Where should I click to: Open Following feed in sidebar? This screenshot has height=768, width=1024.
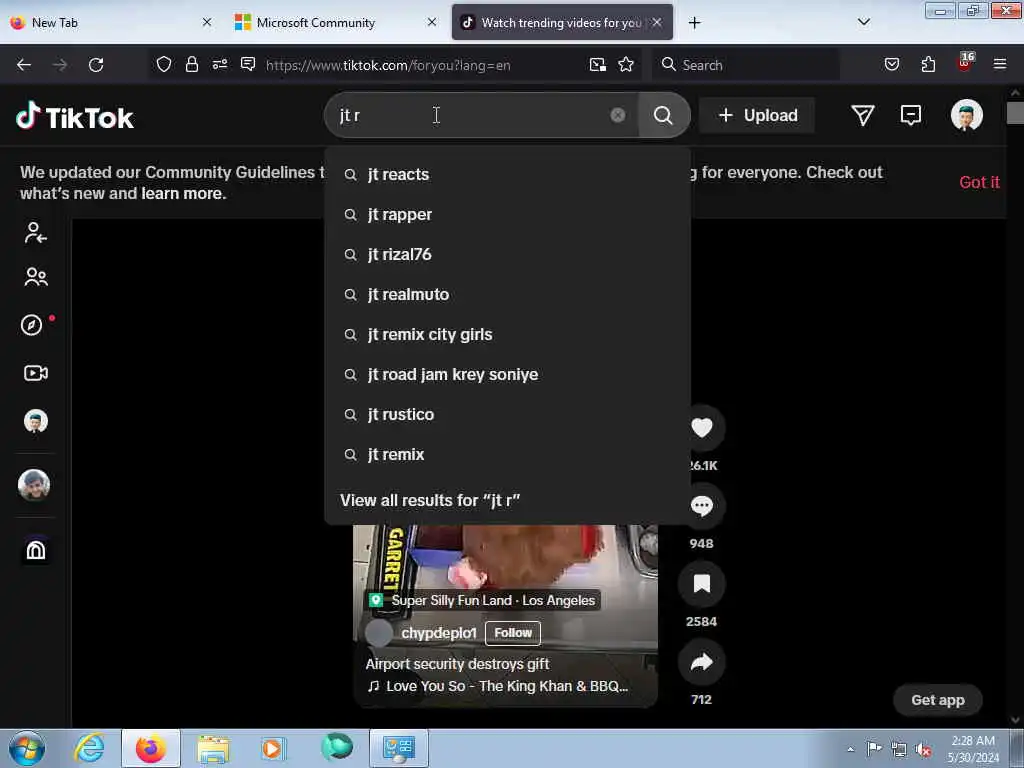click(x=35, y=232)
